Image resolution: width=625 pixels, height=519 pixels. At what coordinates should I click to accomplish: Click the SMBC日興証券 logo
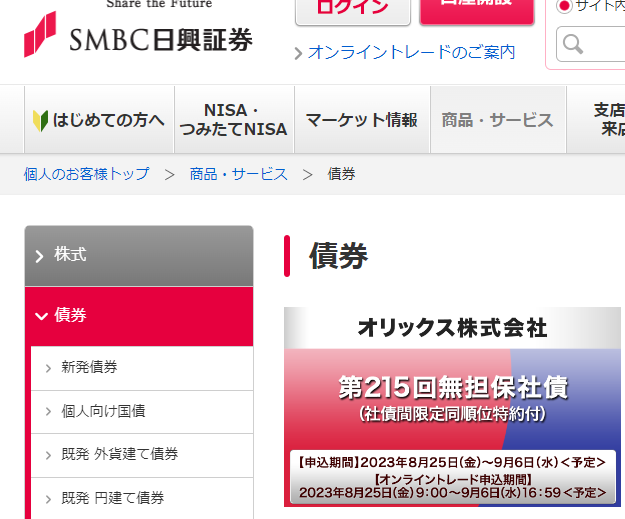coord(138,34)
